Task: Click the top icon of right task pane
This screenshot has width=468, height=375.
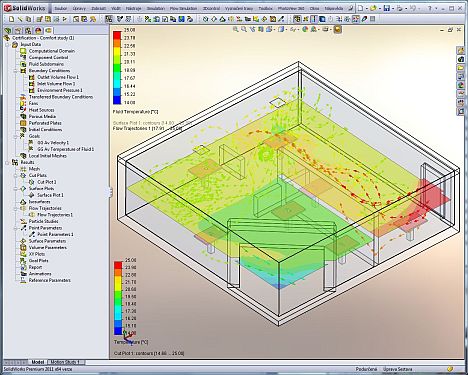Action: pyautogui.click(x=461, y=51)
